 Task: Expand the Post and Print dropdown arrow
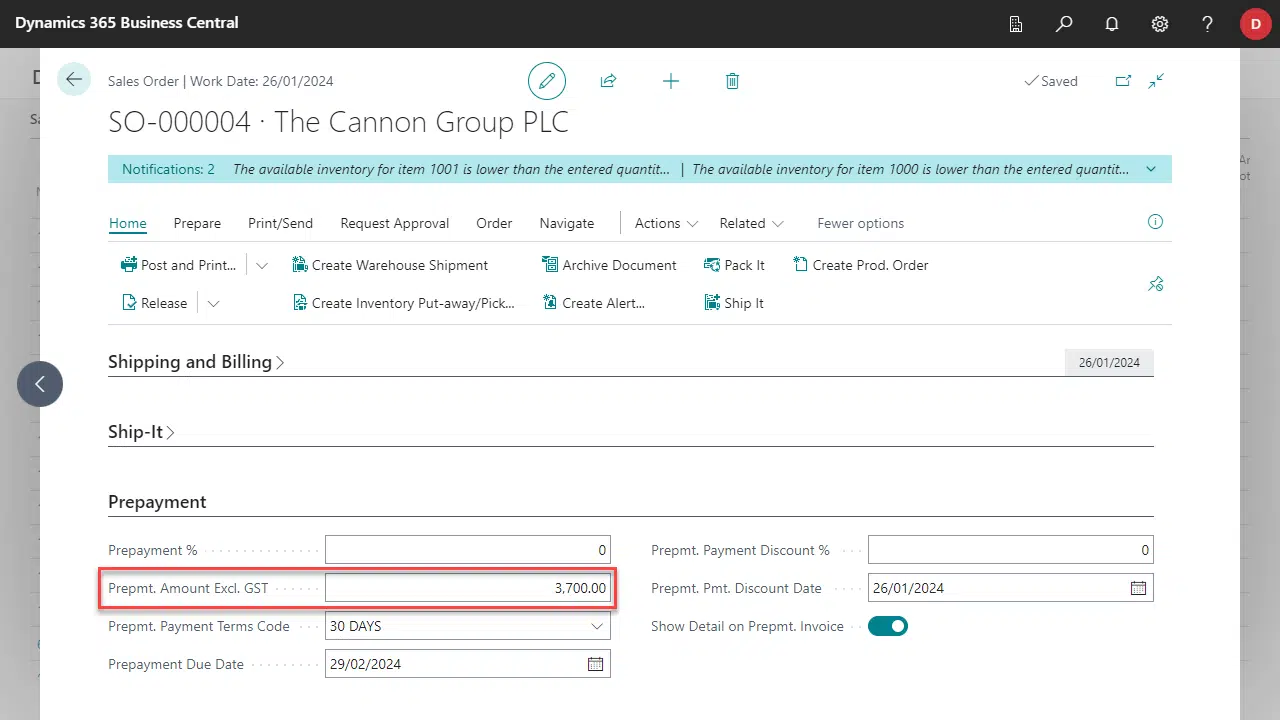point(262,265)
